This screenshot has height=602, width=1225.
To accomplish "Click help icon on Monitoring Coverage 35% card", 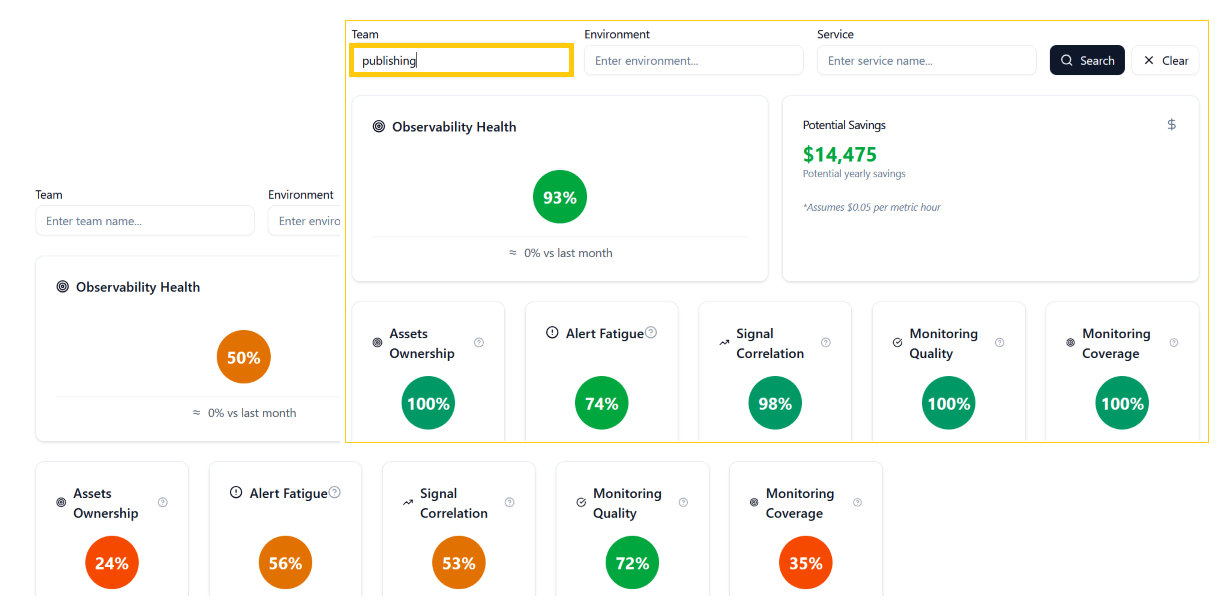I will point(858,503).
